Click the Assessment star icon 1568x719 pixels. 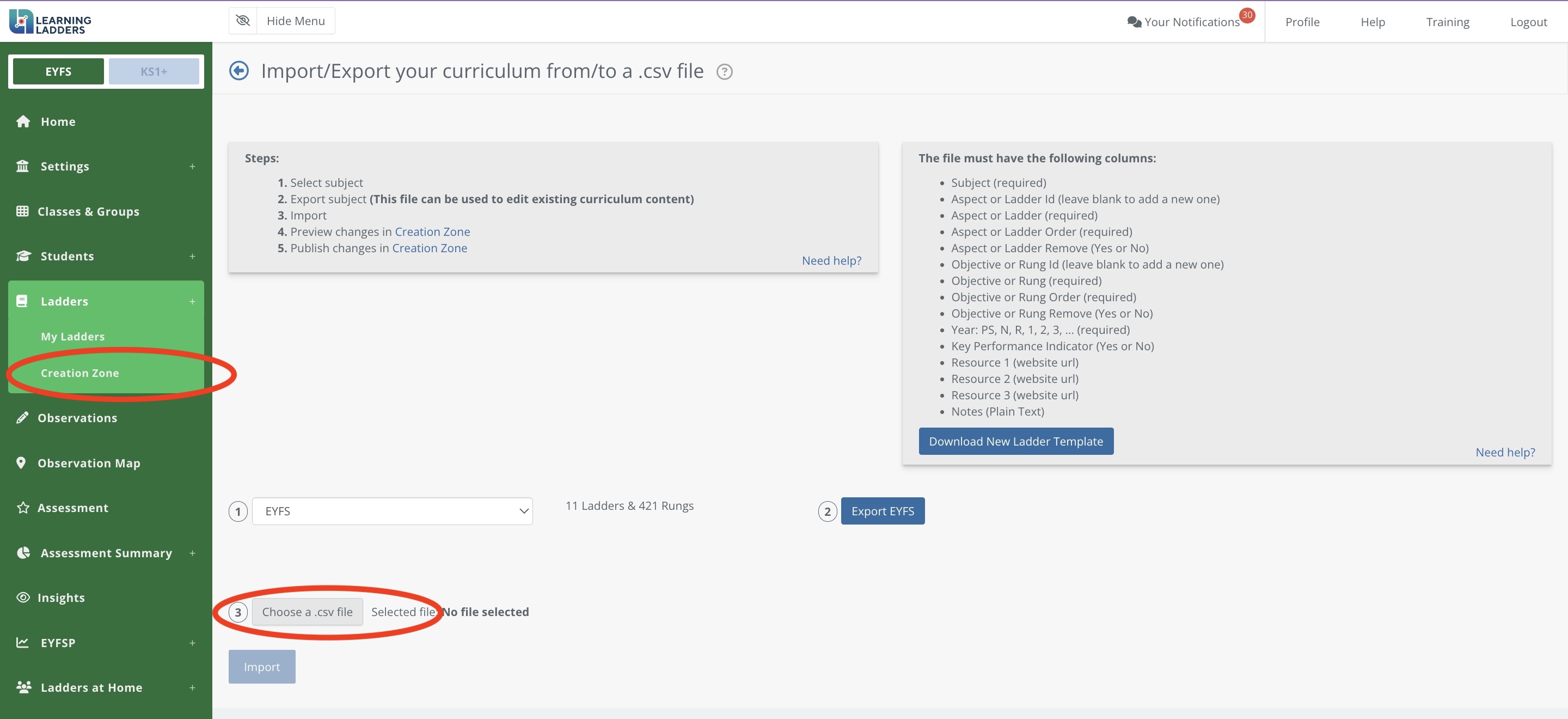click(23, 508)
